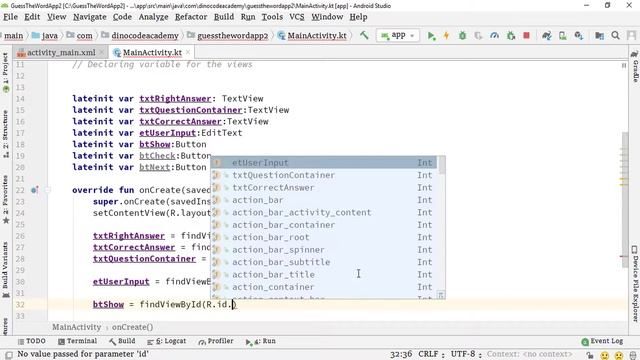
Task: Close the MainActivity.kt editor tab
Action: 188,52
